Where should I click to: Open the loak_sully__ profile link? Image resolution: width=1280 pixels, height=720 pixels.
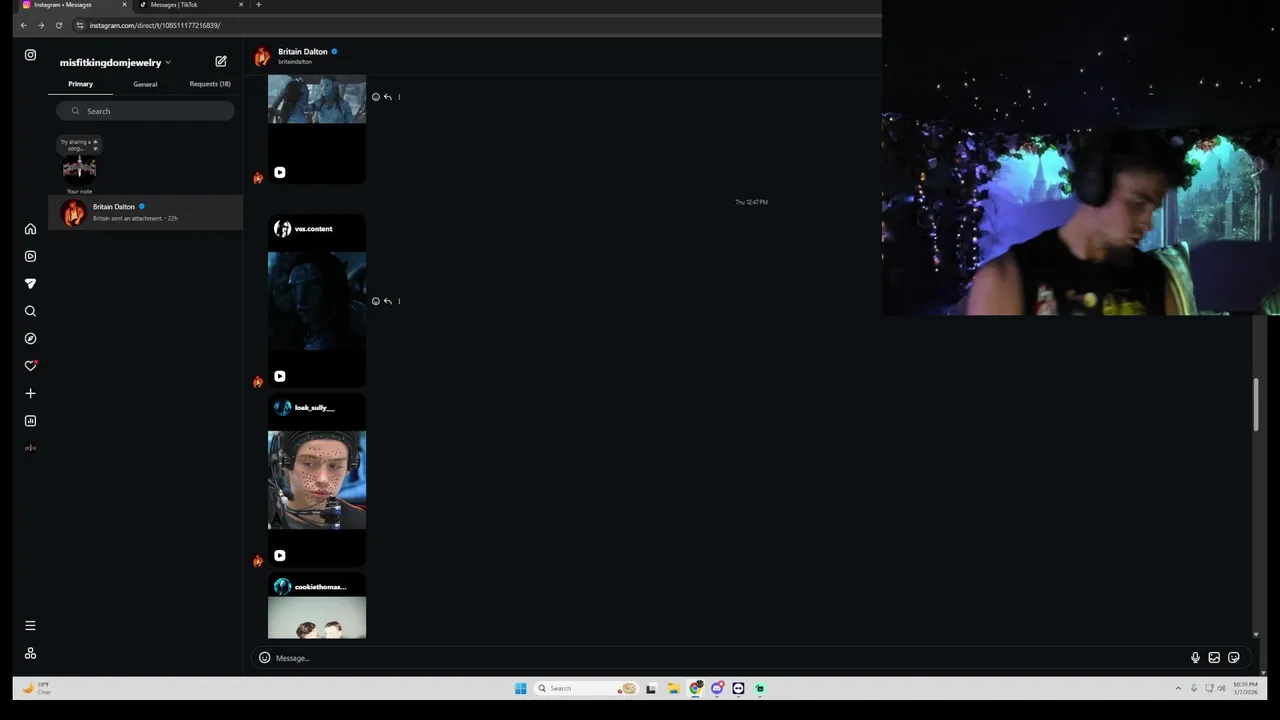pyautogui.click(x=314, y=408)
